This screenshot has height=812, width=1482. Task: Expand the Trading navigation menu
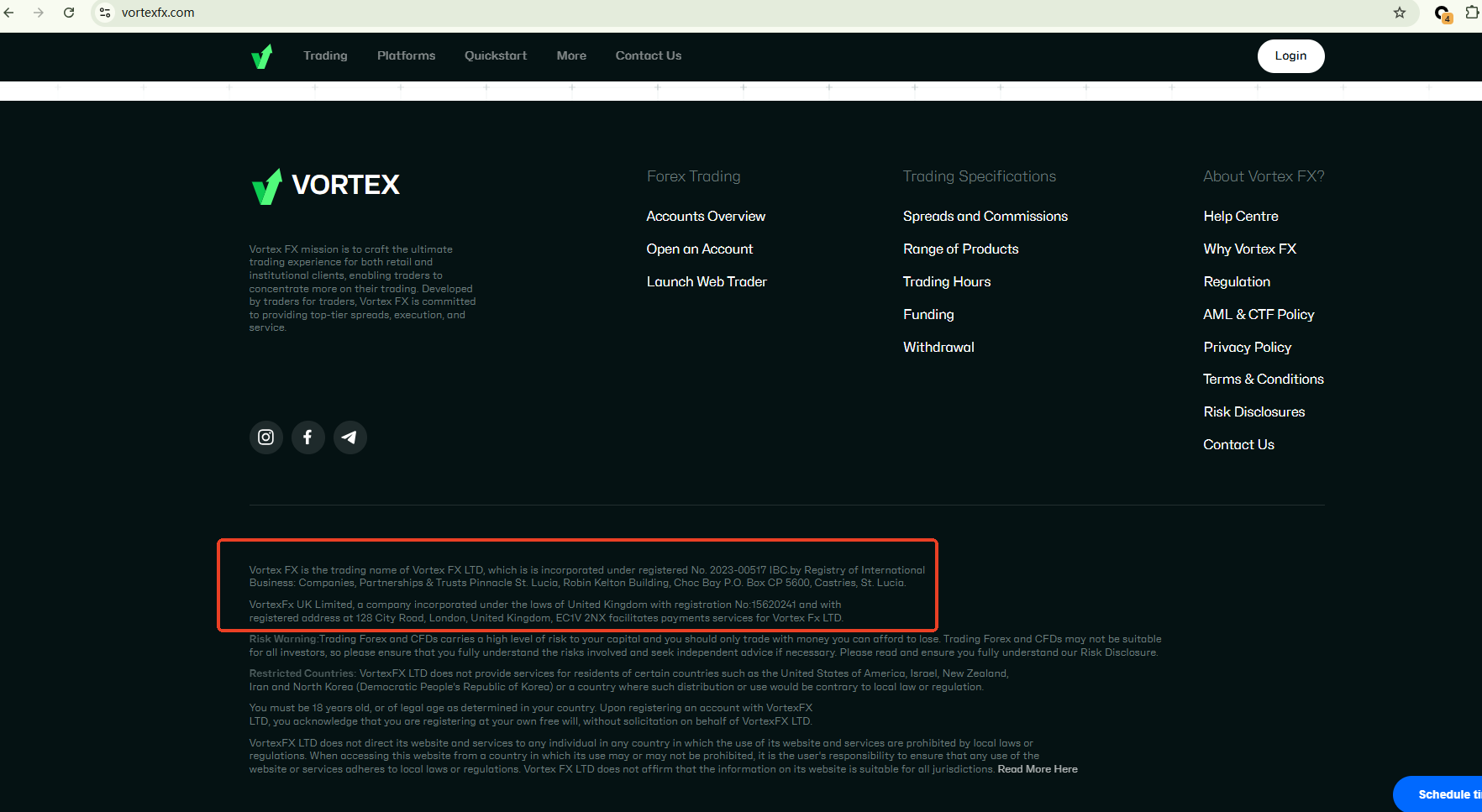pyautogui.click(x=325, y=56)
